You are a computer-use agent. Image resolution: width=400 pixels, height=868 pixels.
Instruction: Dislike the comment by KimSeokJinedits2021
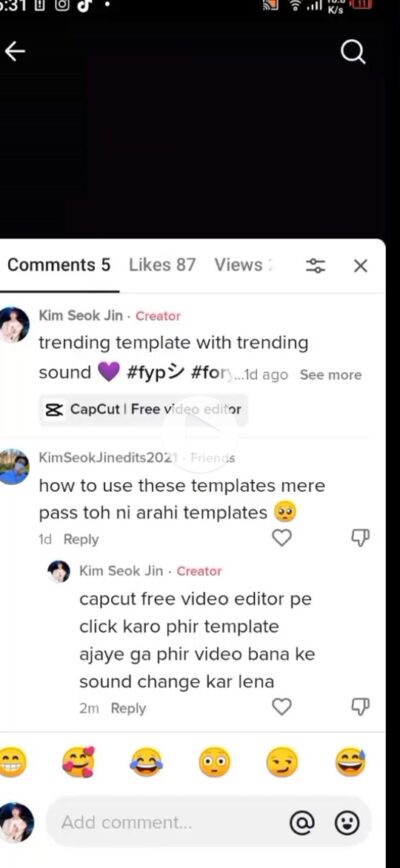tap(360, 538)
